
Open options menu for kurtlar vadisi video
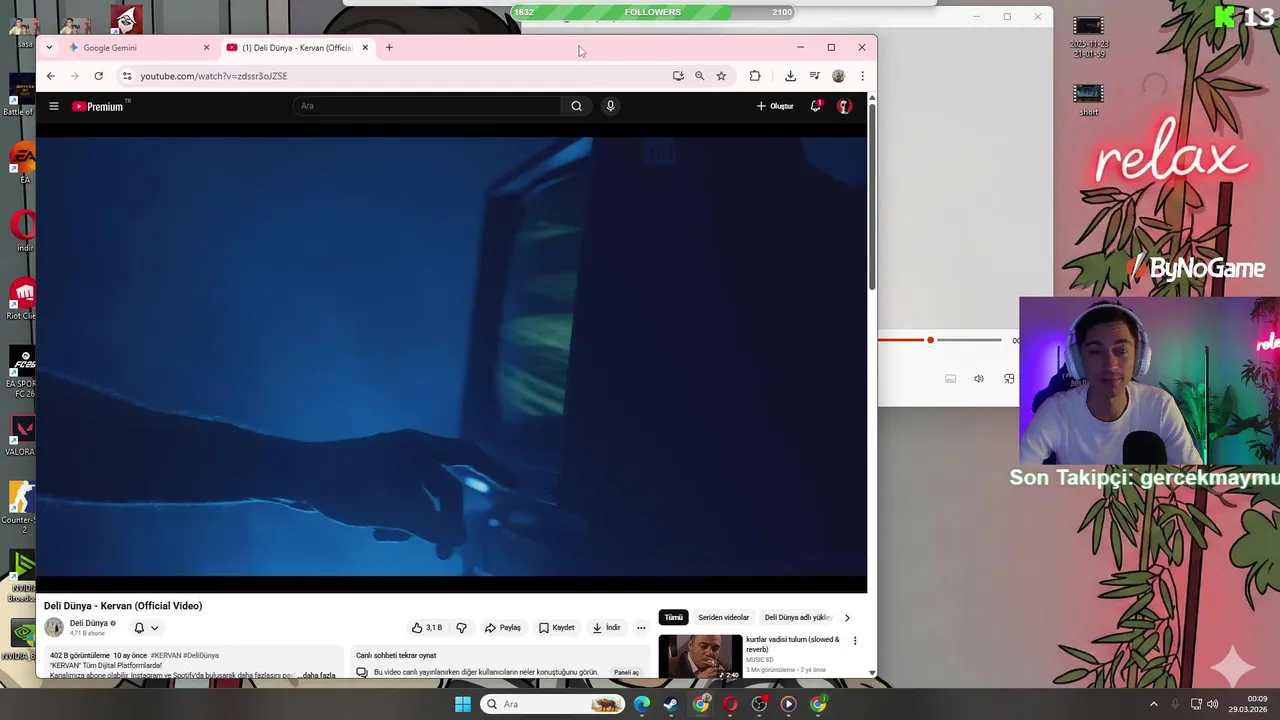pos(855,641)
